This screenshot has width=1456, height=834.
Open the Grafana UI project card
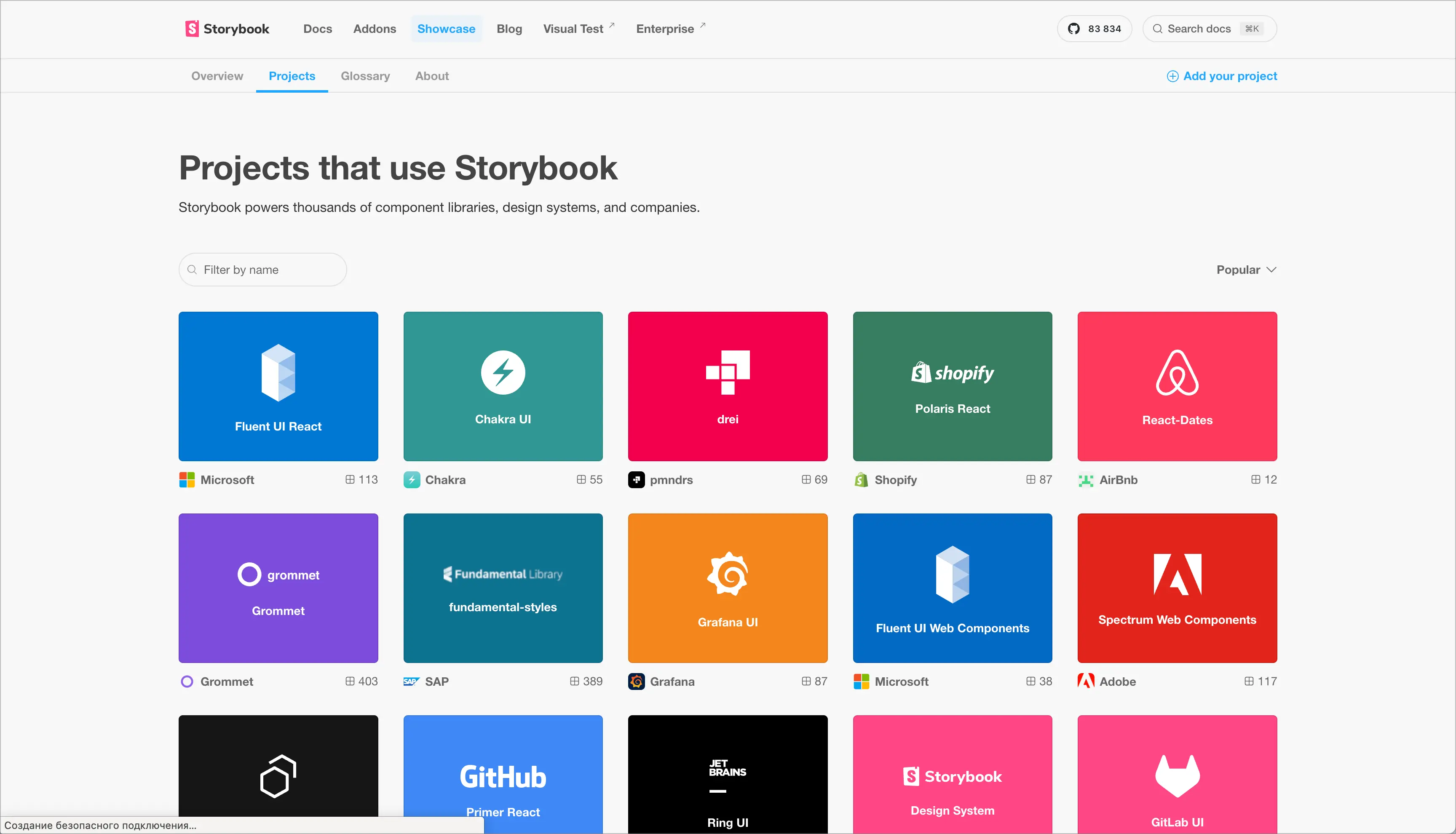(x=728, y=588)
